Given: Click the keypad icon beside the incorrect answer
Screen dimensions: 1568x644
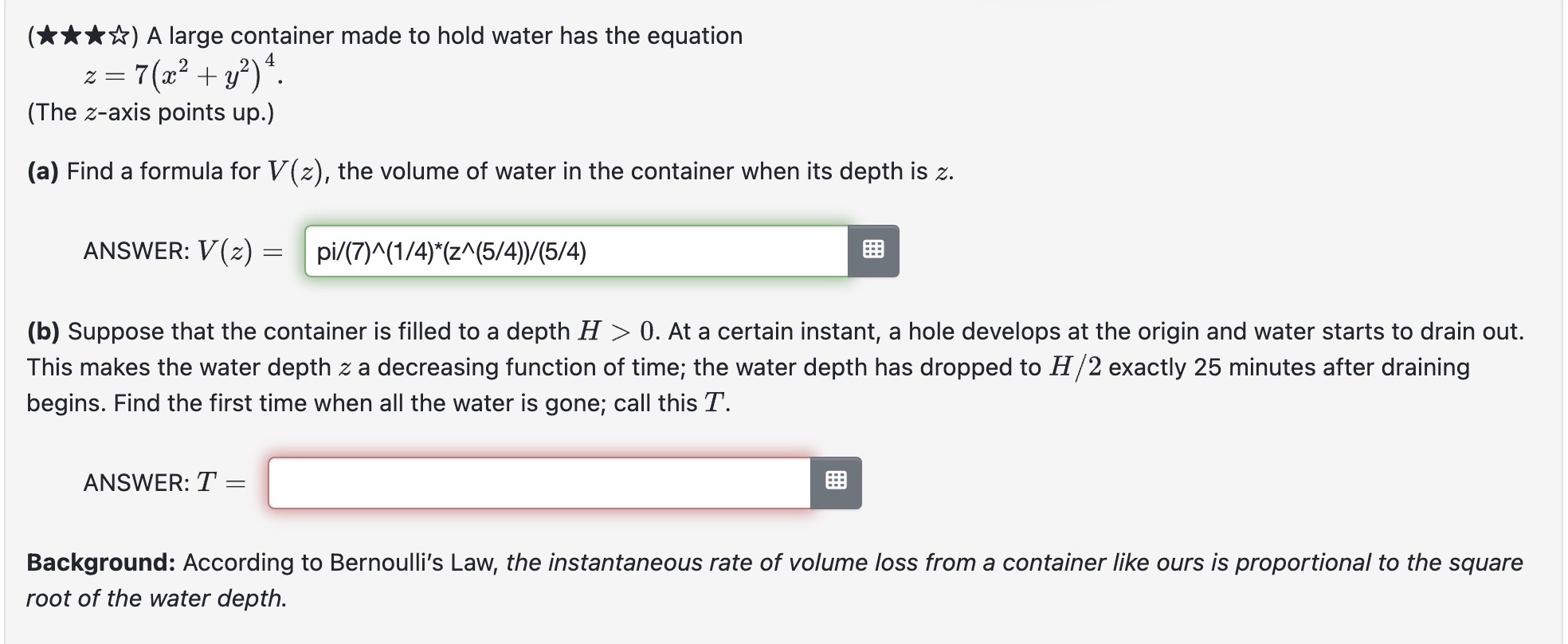Looking at the screenshot, I should coord(835,481).
